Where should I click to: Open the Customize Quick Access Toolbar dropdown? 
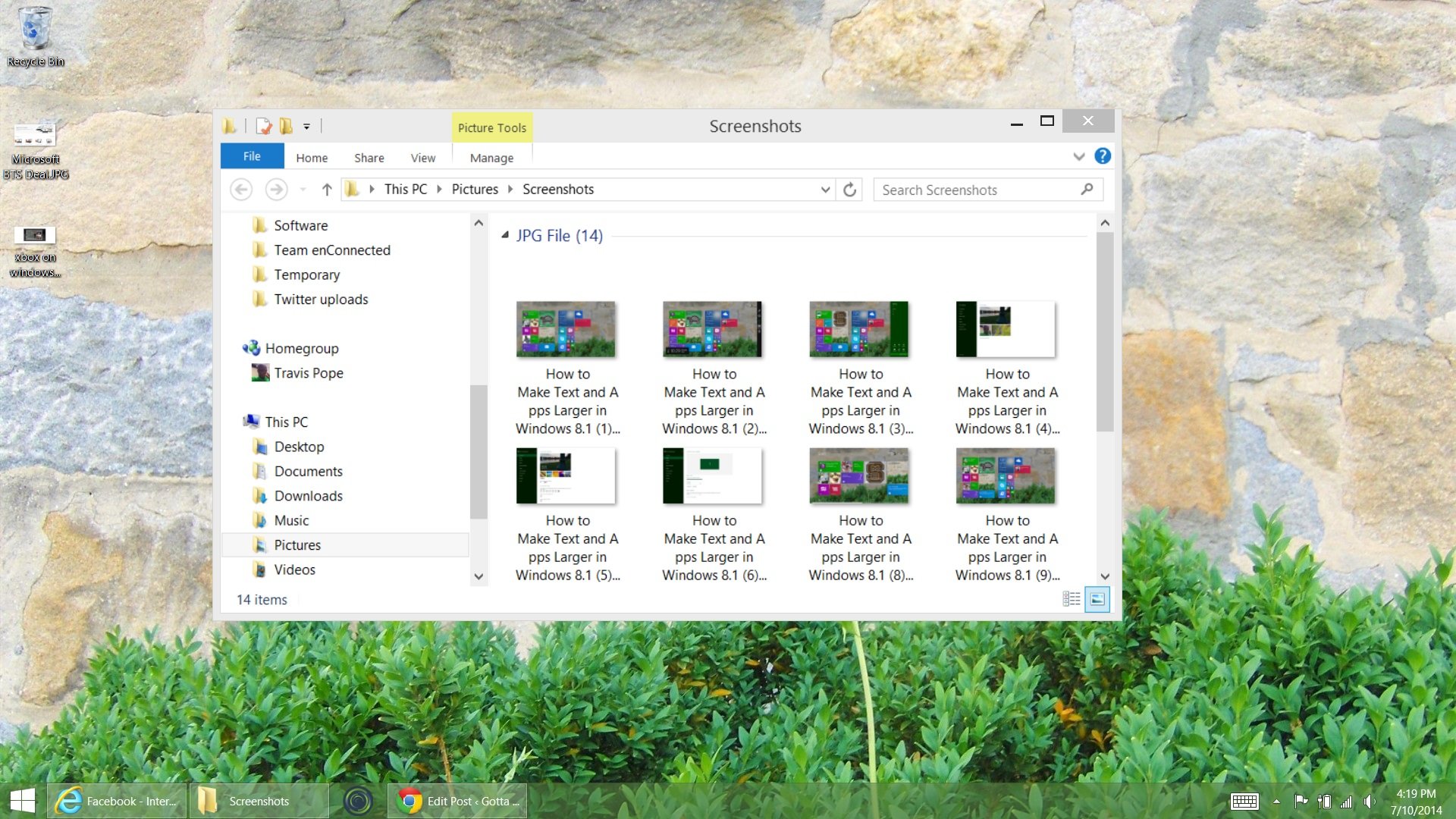click(x=306, y=127)
